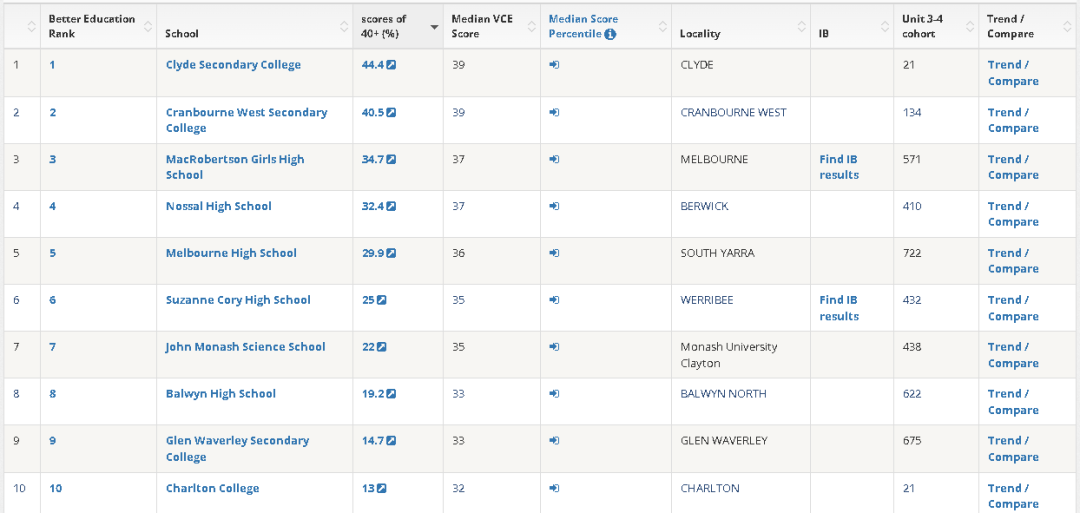Open external-link icon next to 34.7 score
Screen dimensions: 1080x513
pyautogui.click(x=391, y=159)
